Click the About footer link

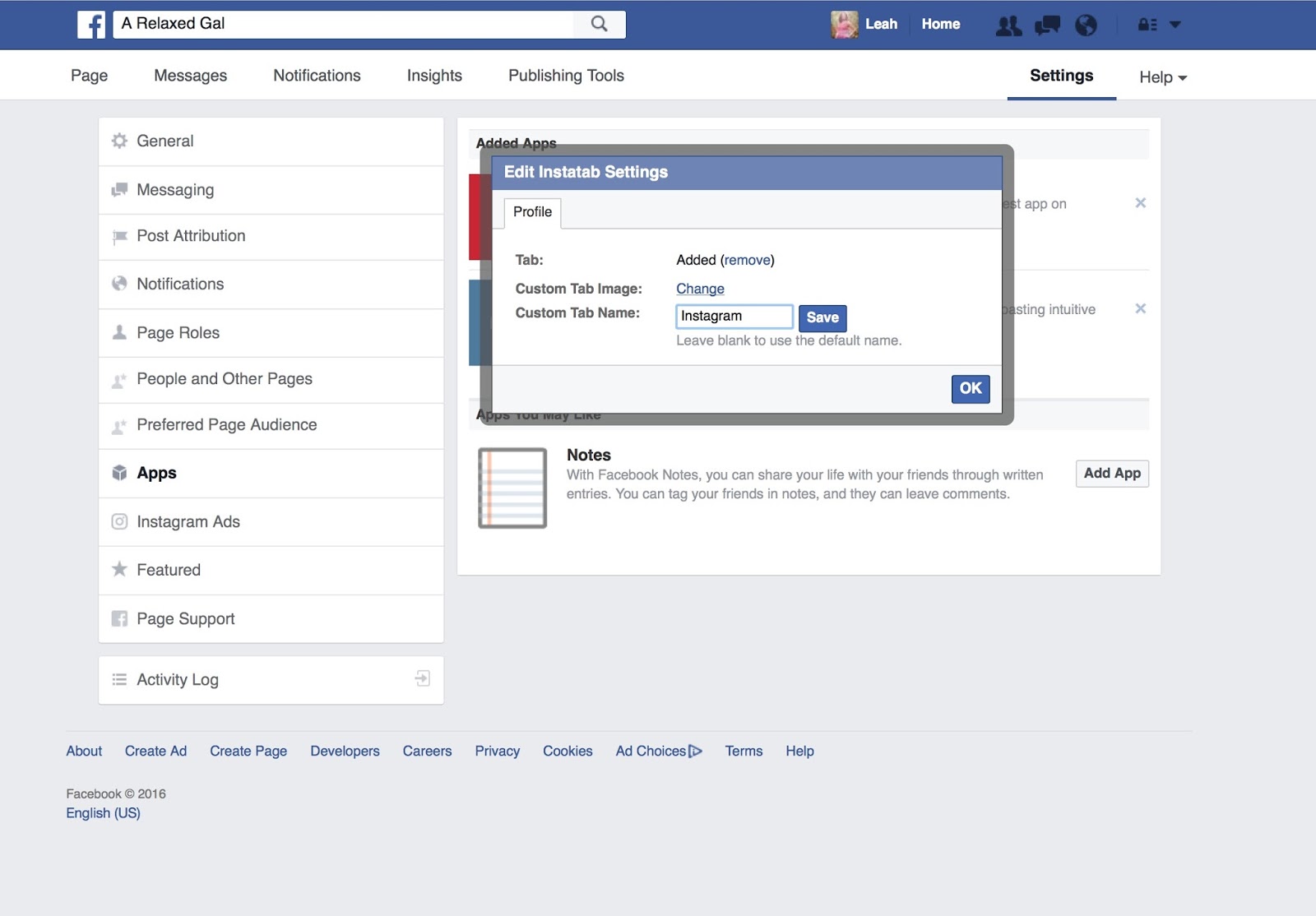[x=84, y=751]
